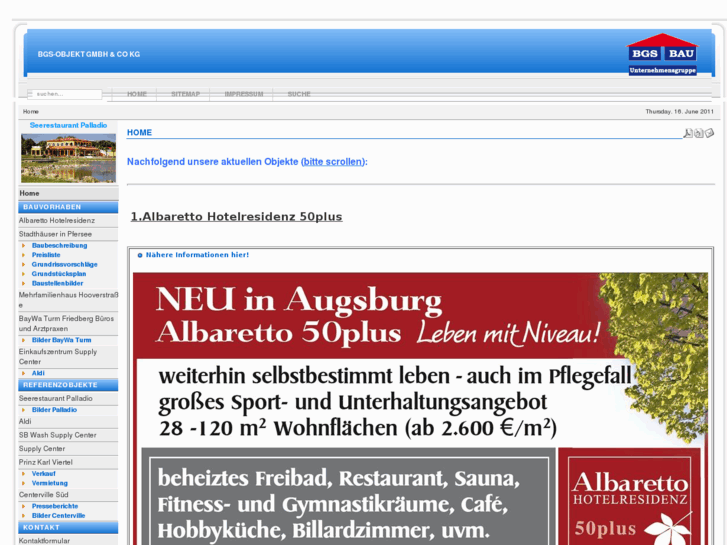Click the HOME page title
727x545 pixels.
140,133
